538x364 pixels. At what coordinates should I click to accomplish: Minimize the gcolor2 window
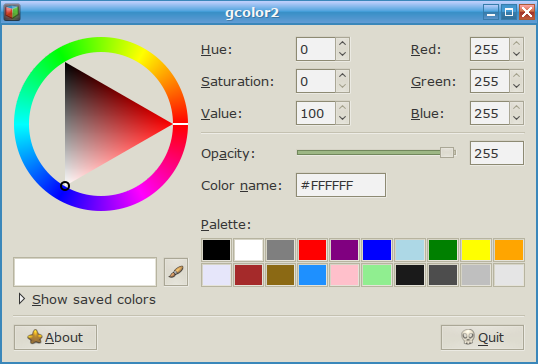tap(491, 12)
